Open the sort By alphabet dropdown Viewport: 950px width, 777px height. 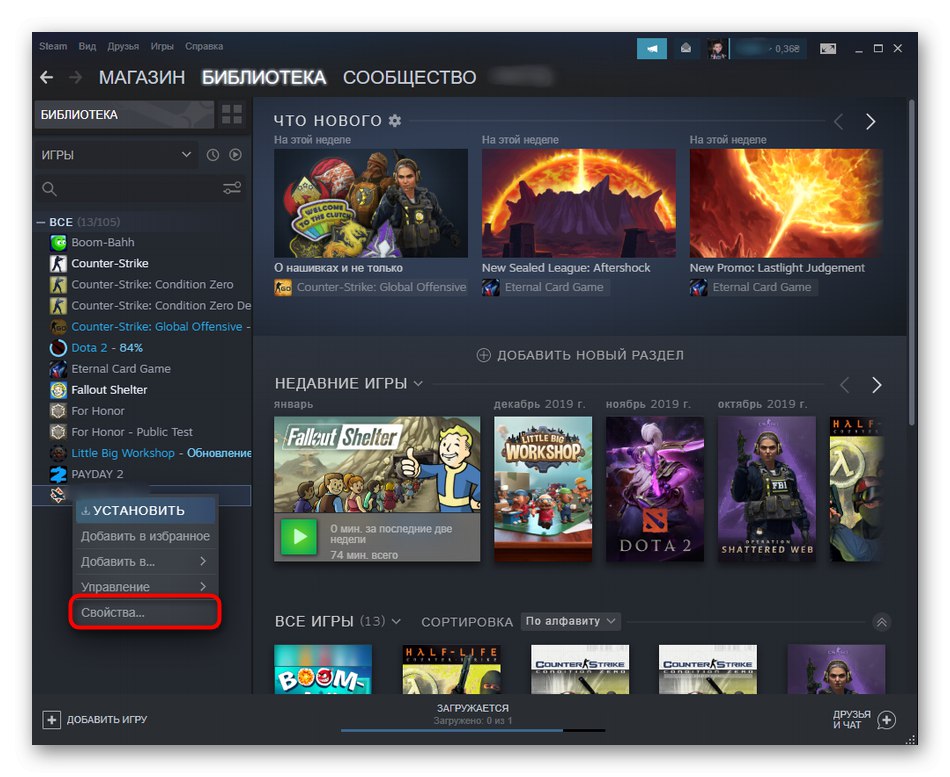[x=571, y=621]
